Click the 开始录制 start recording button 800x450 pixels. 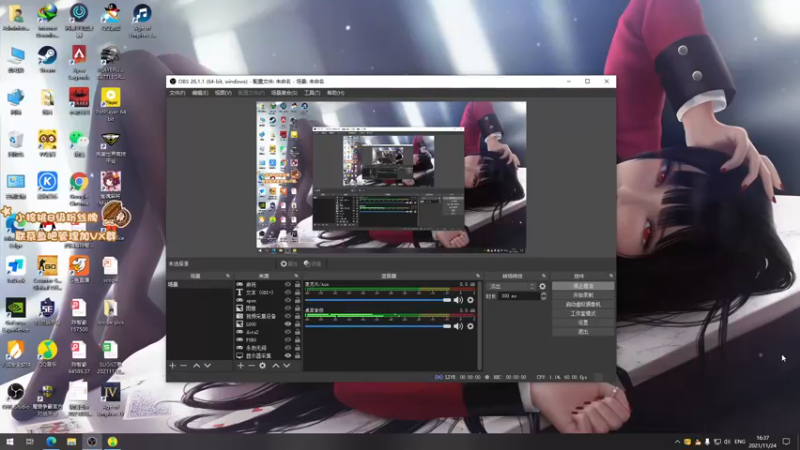583,295
